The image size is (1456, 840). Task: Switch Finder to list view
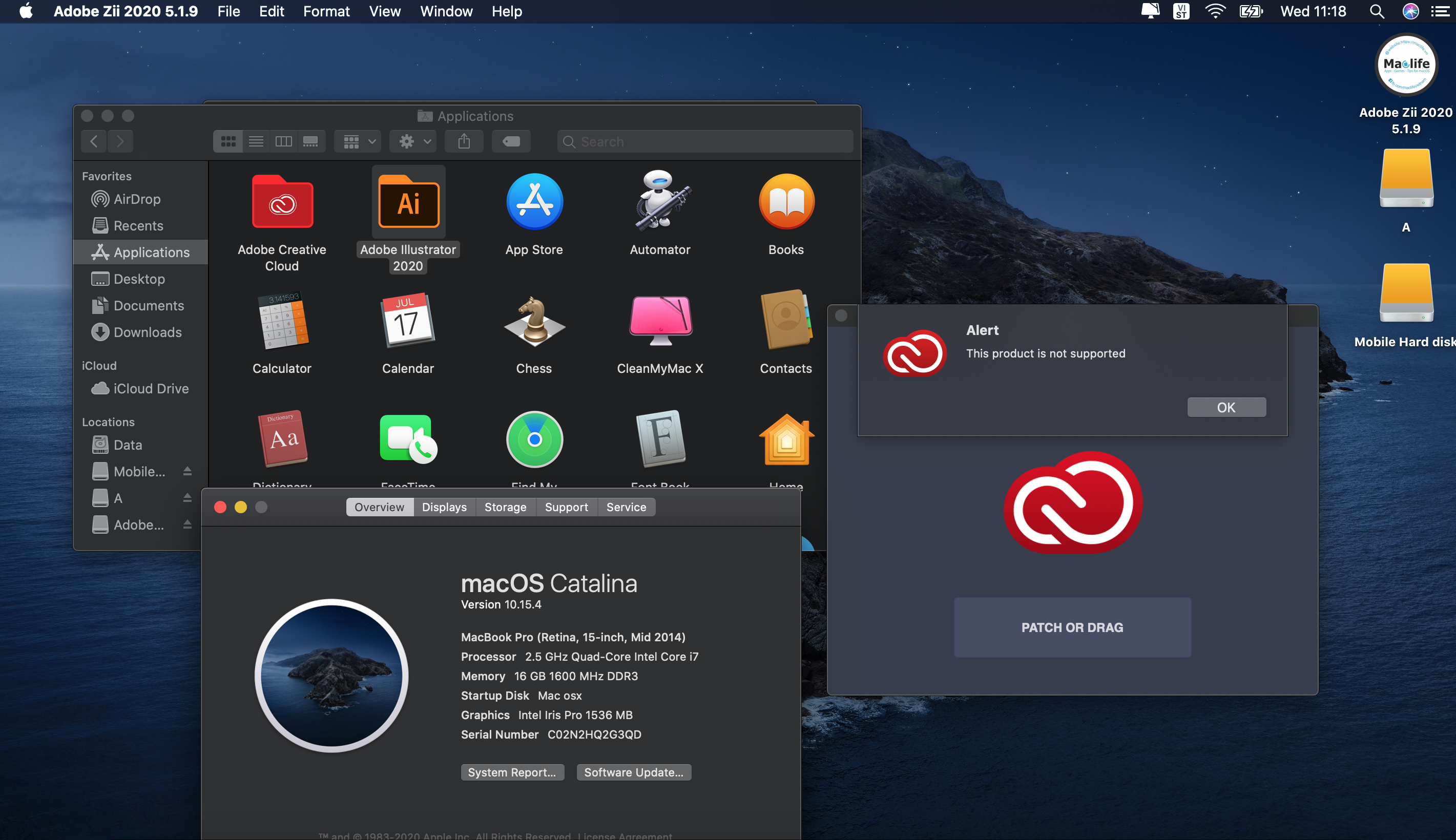coord(256,141)
